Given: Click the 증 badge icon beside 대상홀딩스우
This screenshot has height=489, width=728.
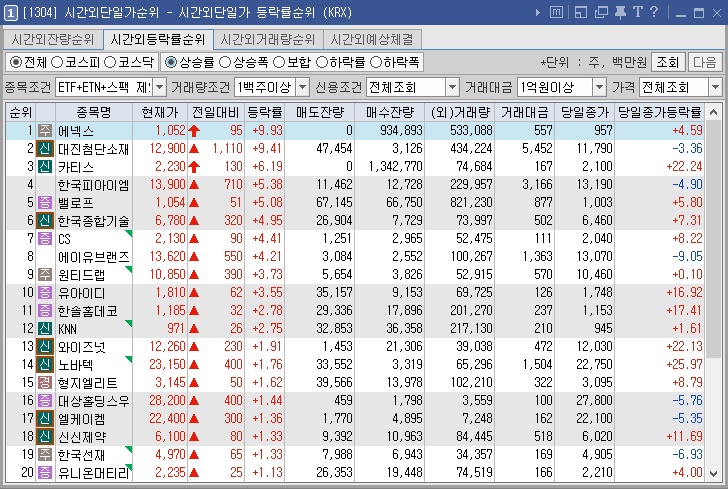Looking at the screenshot, I should point(45,401).
